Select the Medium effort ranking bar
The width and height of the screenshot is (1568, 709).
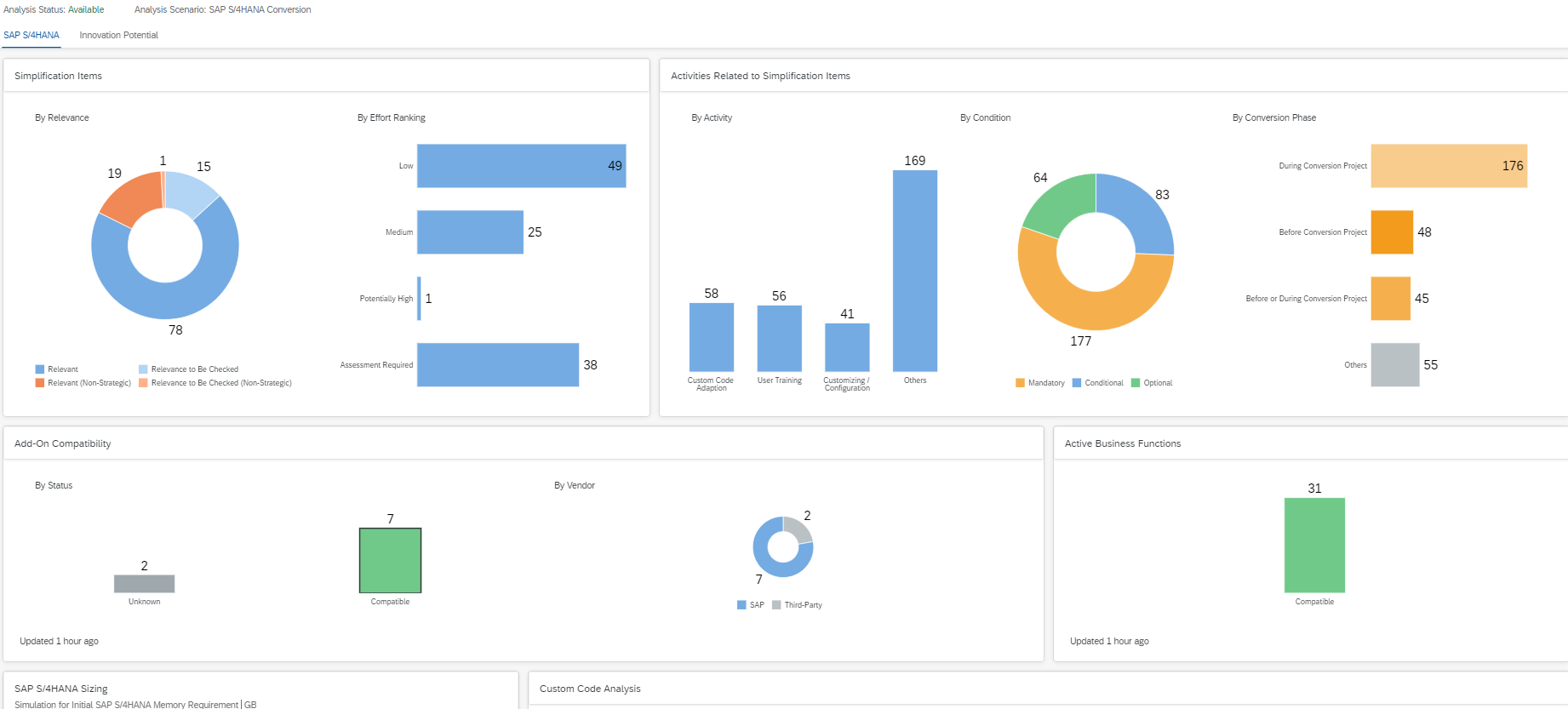point(470,232)
